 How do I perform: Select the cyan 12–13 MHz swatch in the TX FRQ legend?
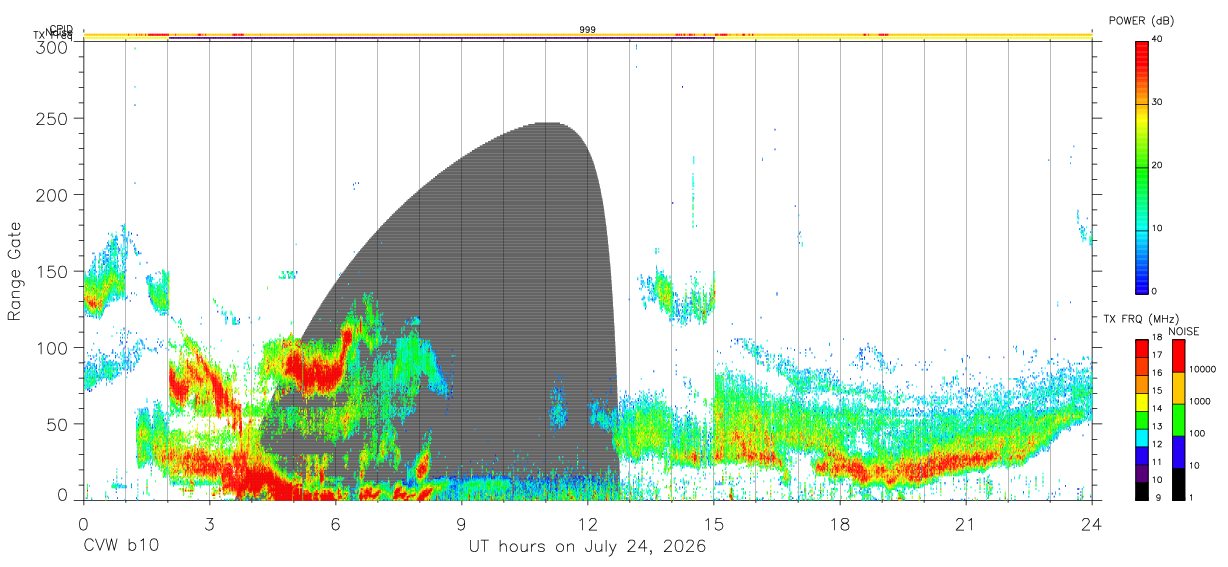click(x=1142, y=437)
